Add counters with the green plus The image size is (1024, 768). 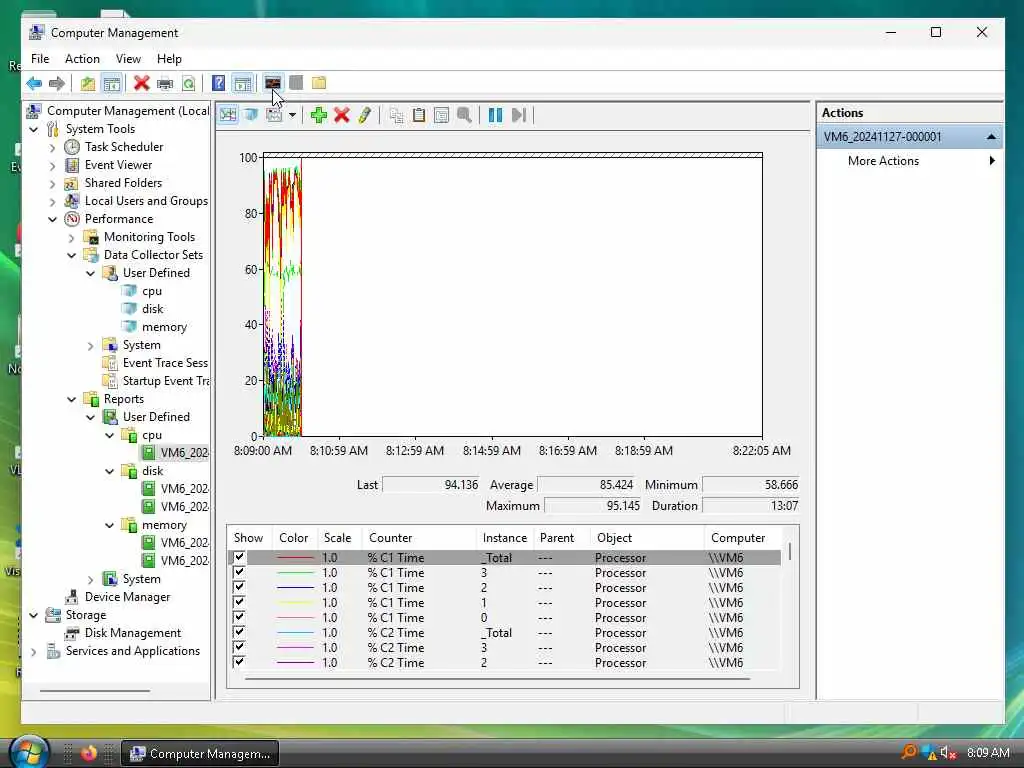coord(319,115)
